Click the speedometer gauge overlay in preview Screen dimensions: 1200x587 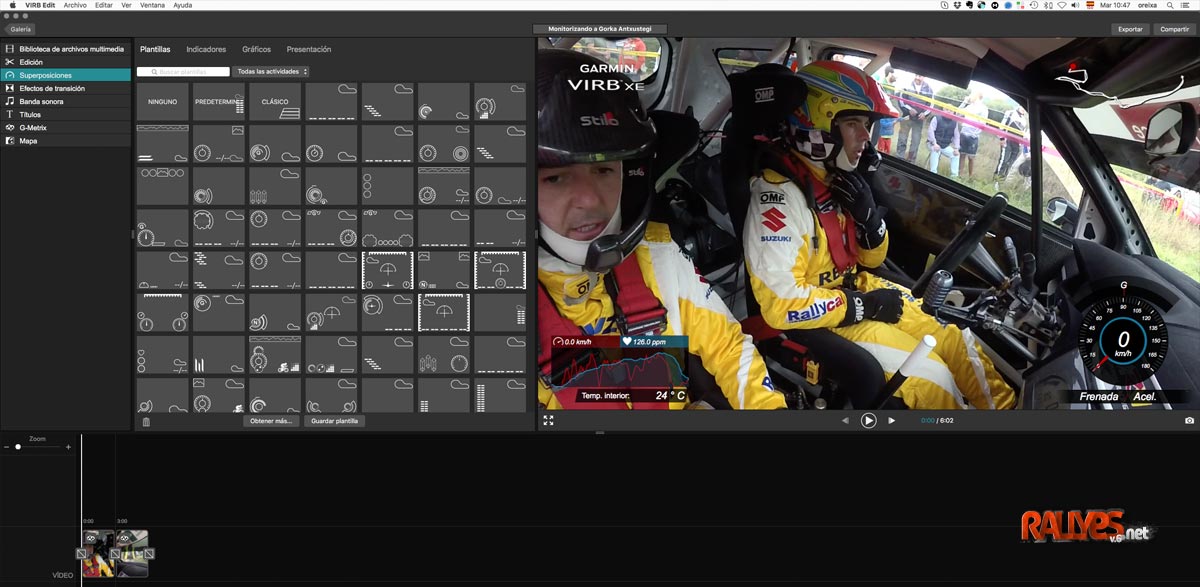click(x=1123, y=340)
